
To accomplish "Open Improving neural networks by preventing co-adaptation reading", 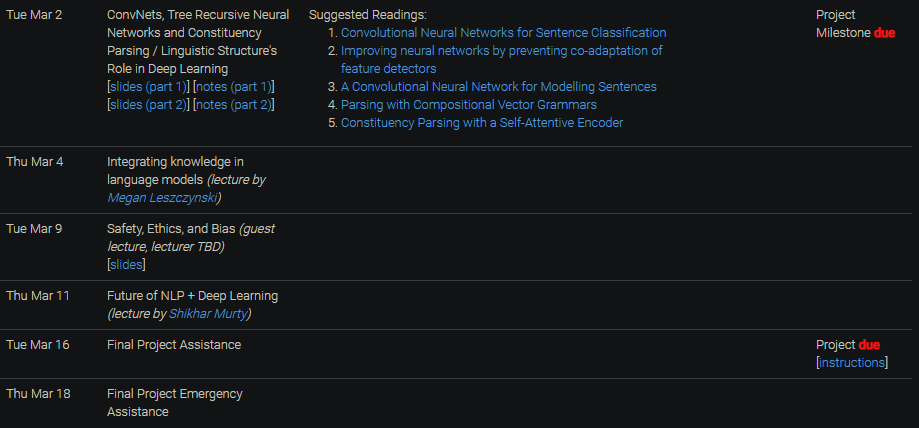I will click(502, 60).
